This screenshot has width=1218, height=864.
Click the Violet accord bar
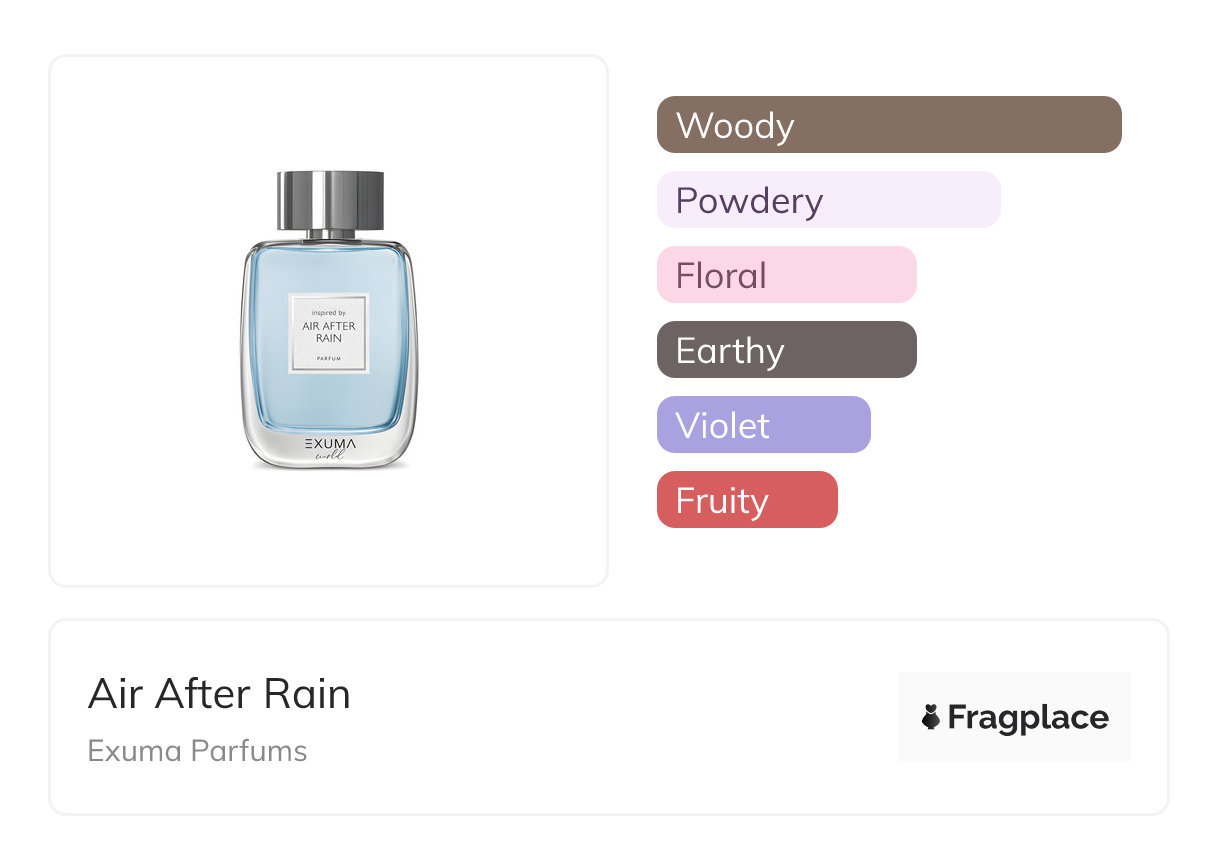click(x=763, y=425)
